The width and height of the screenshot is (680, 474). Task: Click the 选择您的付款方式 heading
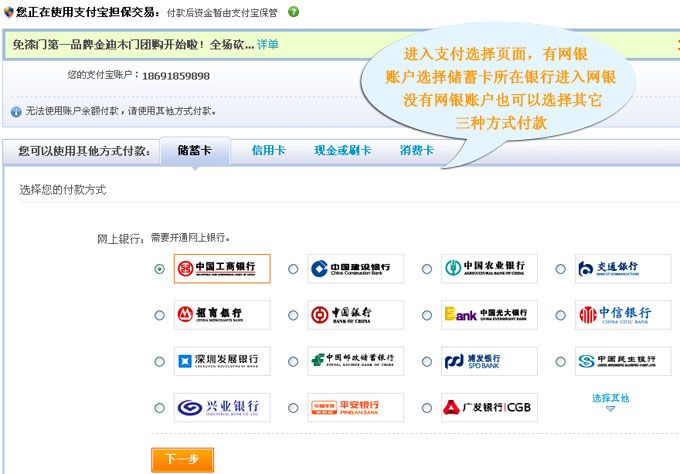(x=63, y=190)
